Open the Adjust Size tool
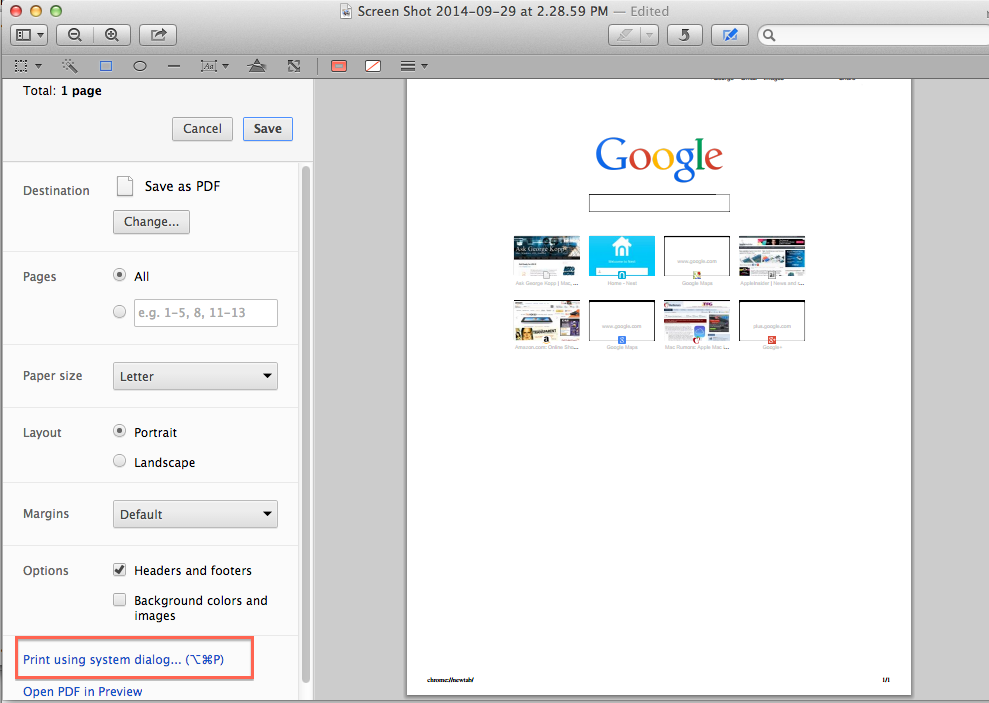The width and height of the screenshot is (989, 703). click(x=294, y=66)
